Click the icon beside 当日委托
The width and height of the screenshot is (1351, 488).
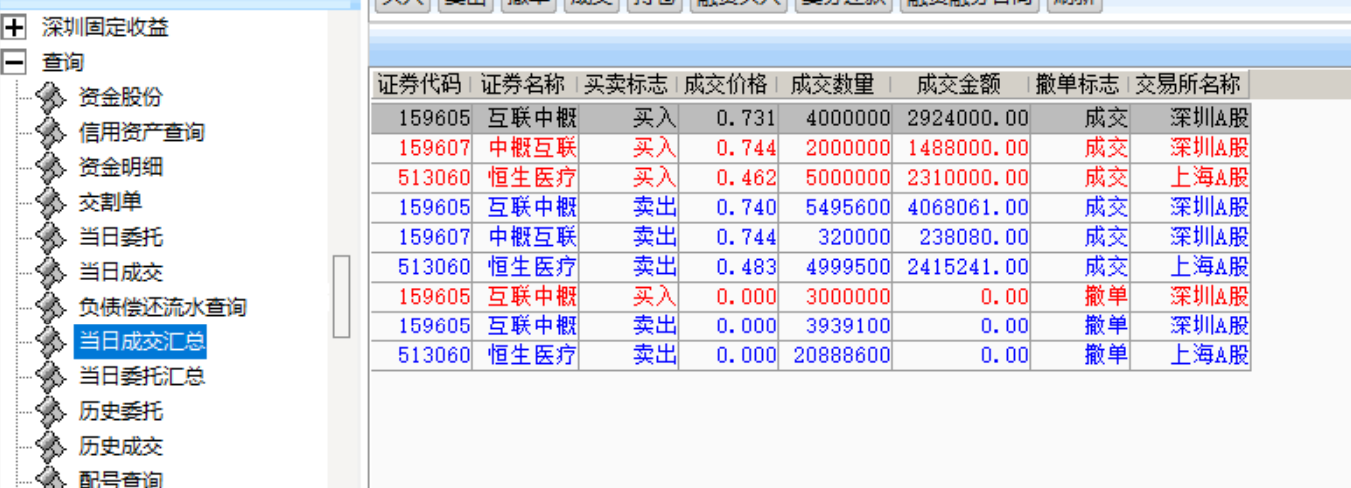point(50,237)
